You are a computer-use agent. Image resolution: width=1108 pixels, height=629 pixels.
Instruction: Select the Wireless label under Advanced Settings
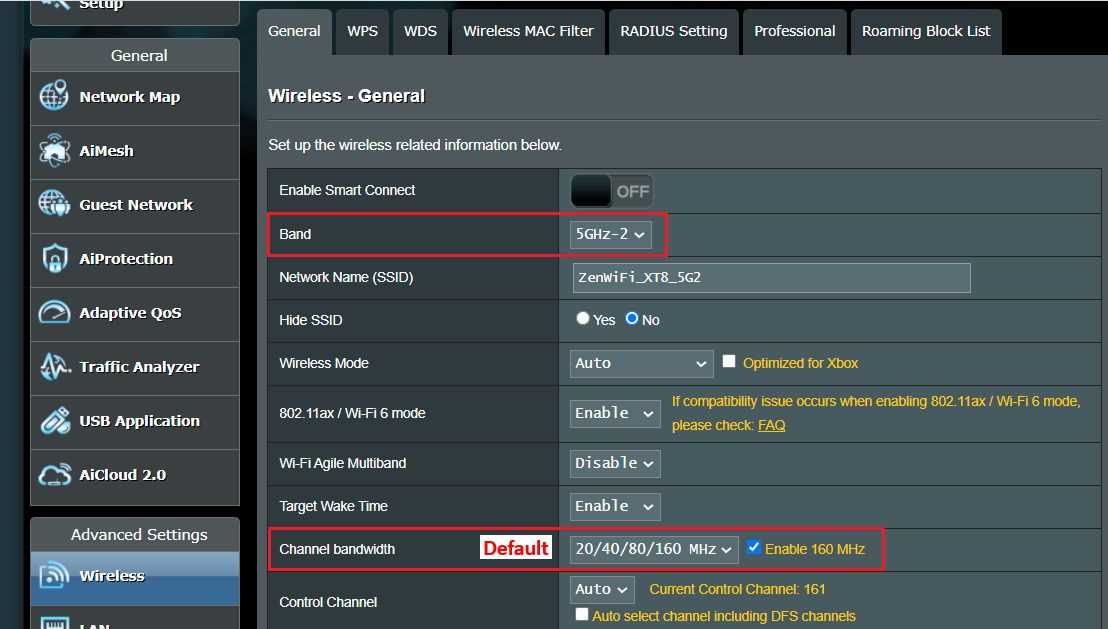112,576
